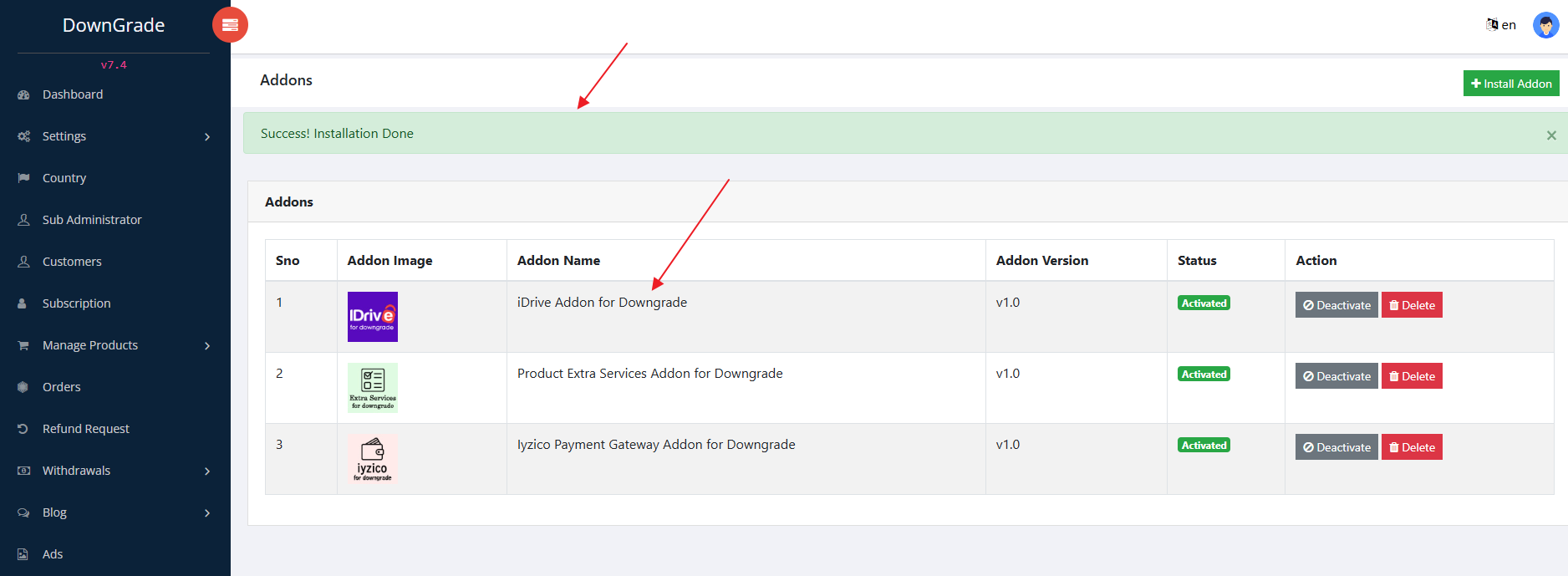Deactivate the iDrive addon

pos(1336,305)
